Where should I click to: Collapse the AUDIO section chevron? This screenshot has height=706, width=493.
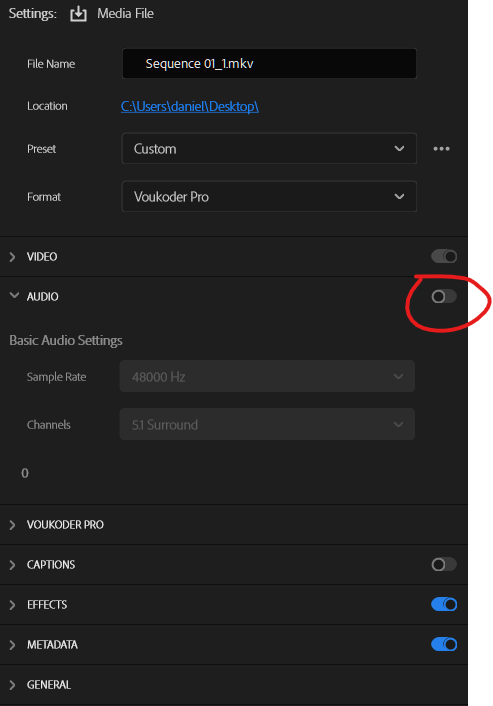(x=14, y=295)
